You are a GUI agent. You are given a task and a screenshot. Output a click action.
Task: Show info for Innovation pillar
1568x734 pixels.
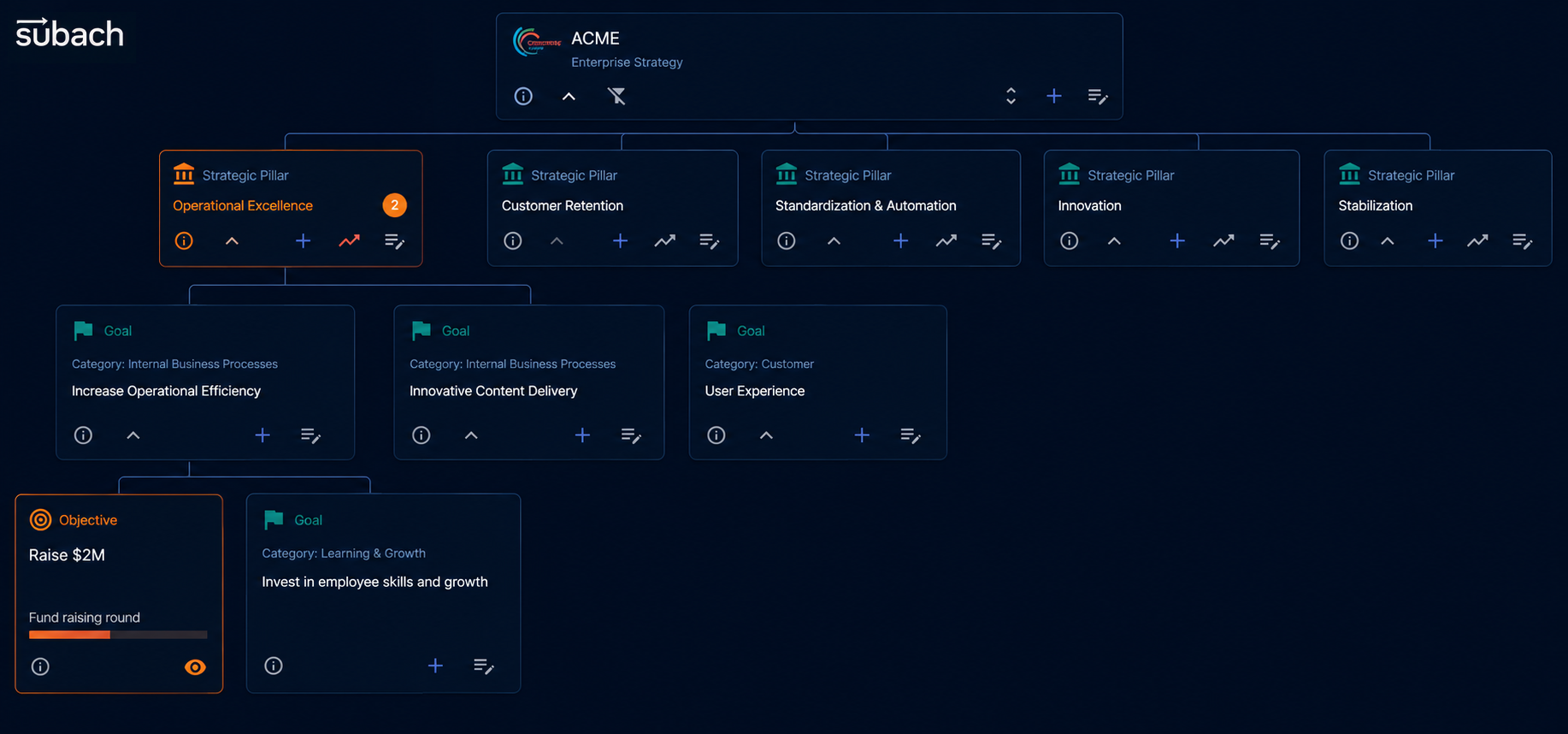[x=1070, y=241]
